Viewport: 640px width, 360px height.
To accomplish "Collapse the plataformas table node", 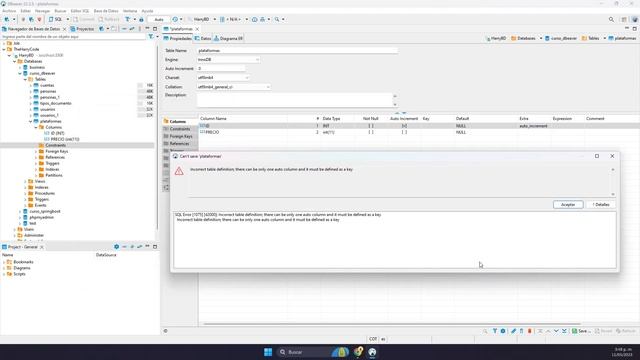I will [x=31, y=121].
